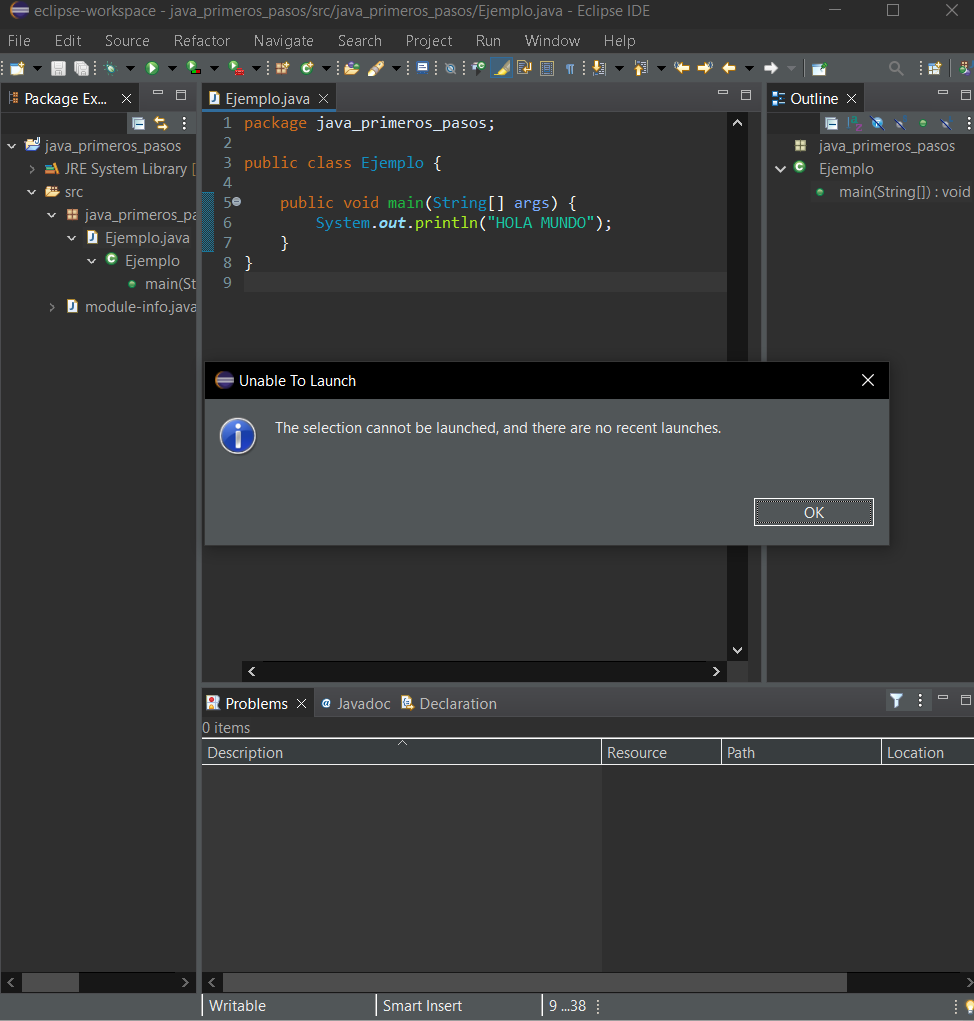This screenshot has width=974, height=1021.
Task: Toggle alphabetical Sort in Outline view
Action: click(x=854, y=123)
